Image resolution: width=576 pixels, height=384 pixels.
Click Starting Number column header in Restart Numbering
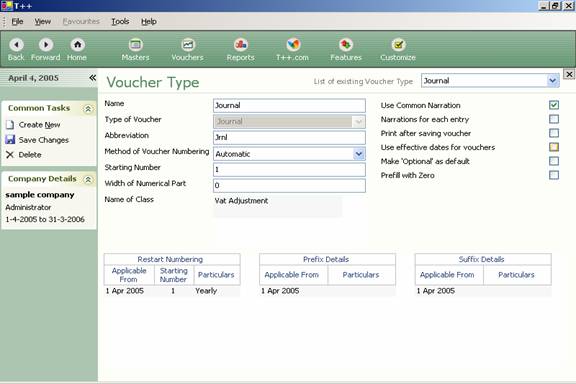point(173,275)
